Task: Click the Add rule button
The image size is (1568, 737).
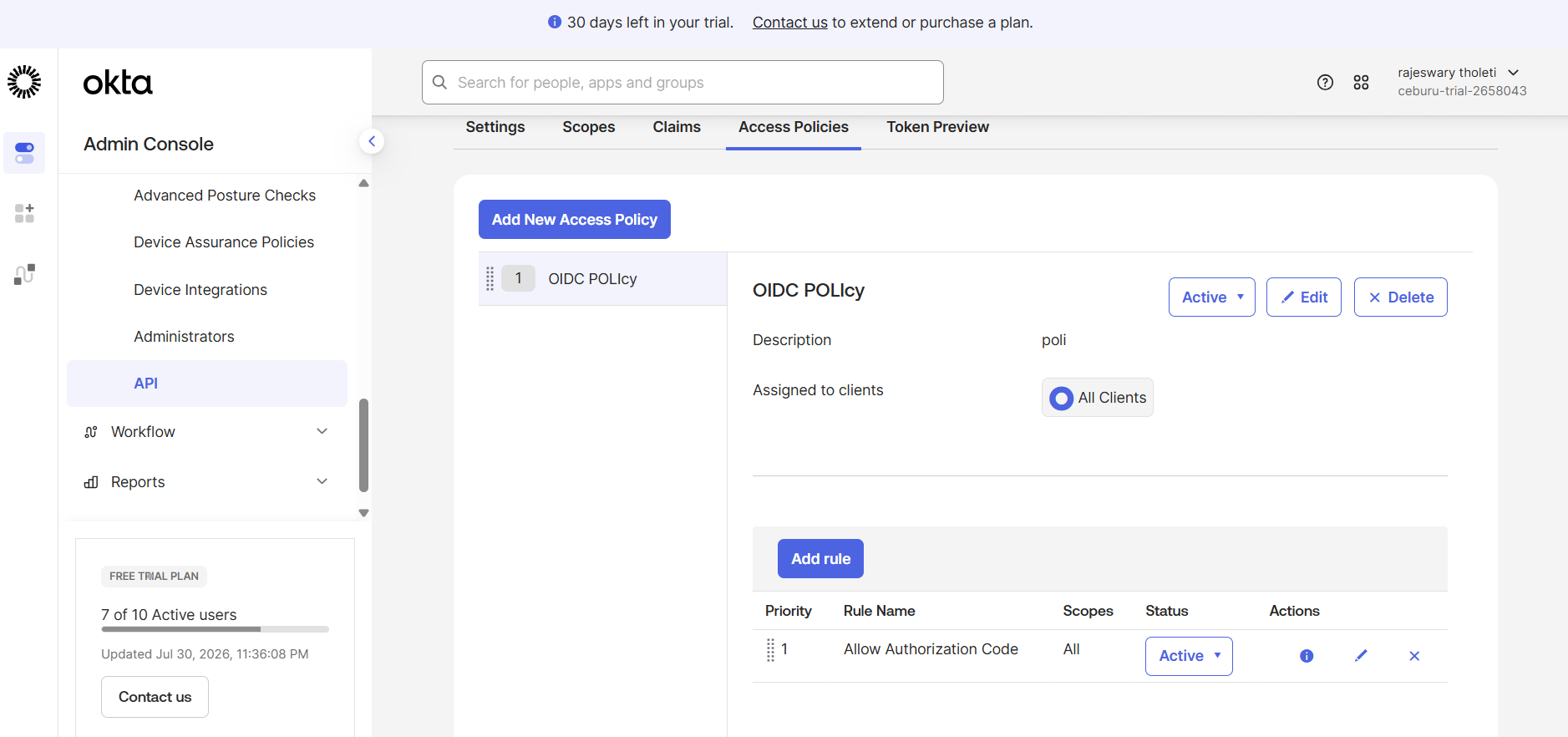Action: pos(820,558)
